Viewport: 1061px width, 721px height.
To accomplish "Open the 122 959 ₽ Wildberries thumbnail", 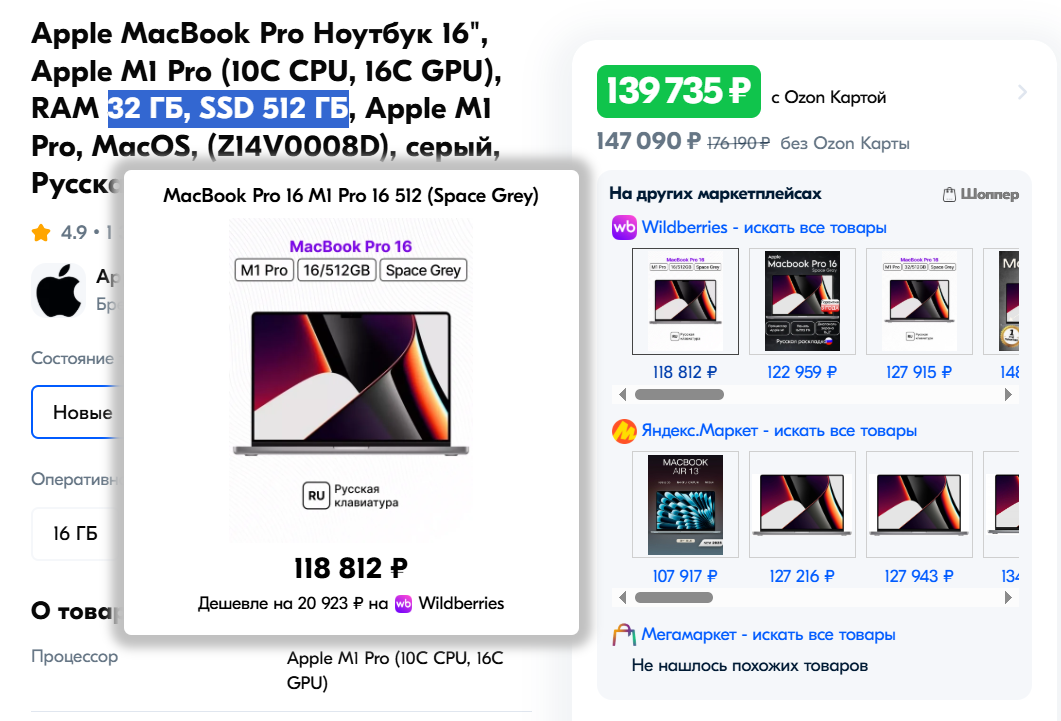I will (x=802, y=302).
